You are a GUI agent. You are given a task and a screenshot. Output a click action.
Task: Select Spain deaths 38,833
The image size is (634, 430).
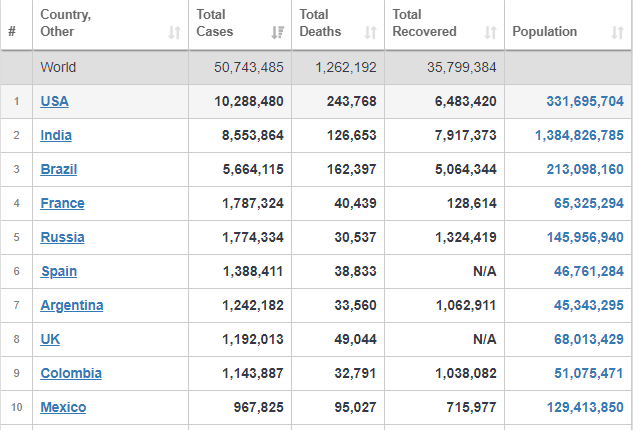coord(355,271)
